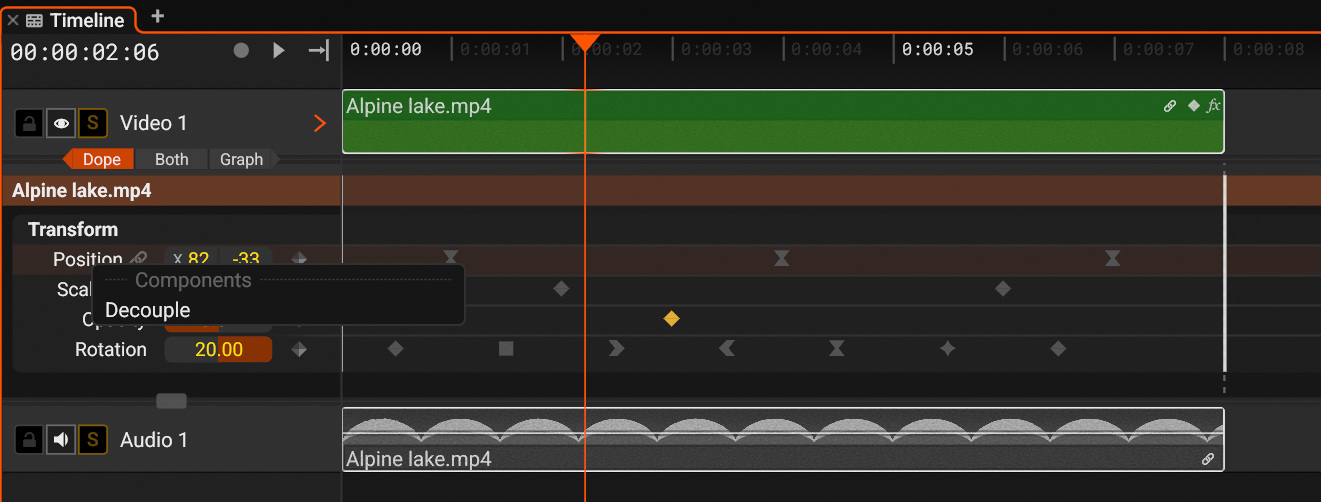Viewport: 1321px width, 502px height.
Task: Select the square Rotation keyframe
Action: point(506,349)
